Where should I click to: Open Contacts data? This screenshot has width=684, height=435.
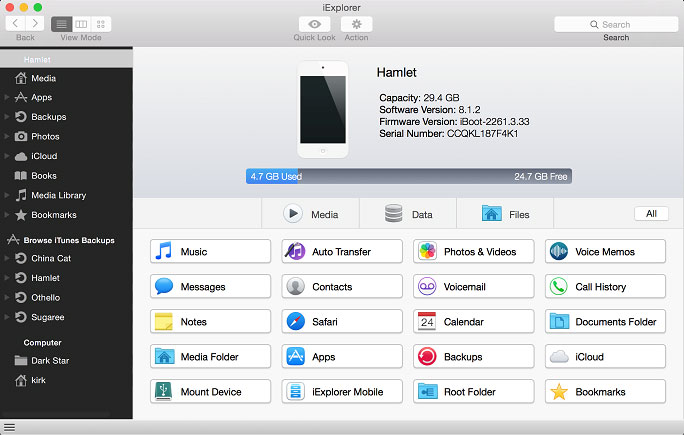tap(342, 286)
